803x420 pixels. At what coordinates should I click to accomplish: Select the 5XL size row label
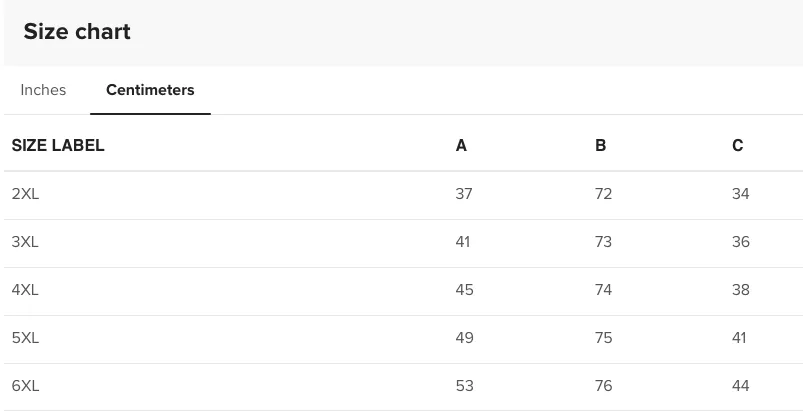25,338
